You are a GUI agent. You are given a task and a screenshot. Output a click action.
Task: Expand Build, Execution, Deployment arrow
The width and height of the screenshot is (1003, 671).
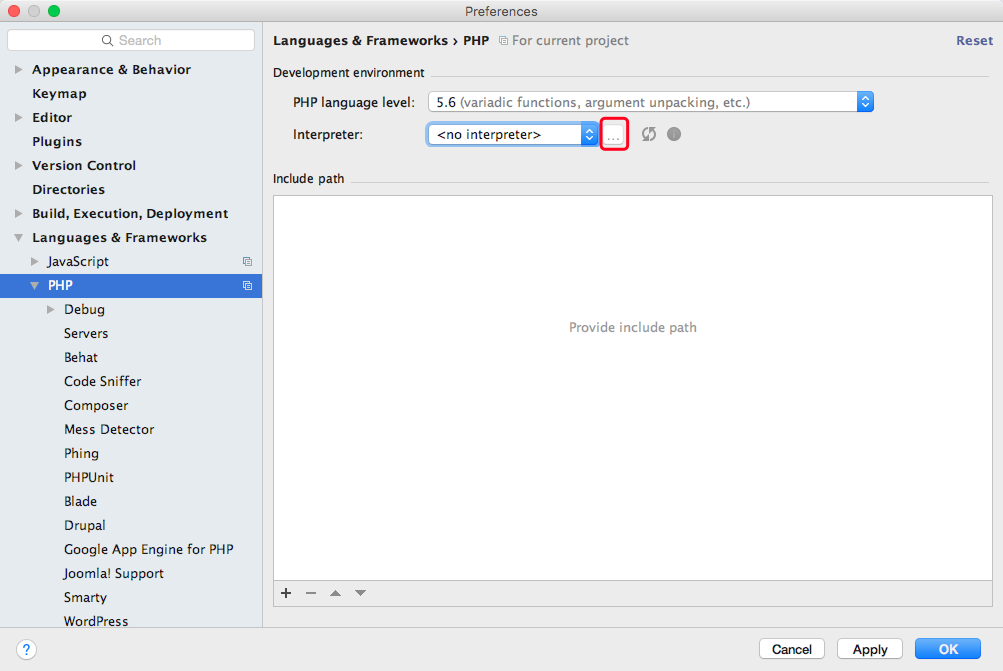click(19, 214)
